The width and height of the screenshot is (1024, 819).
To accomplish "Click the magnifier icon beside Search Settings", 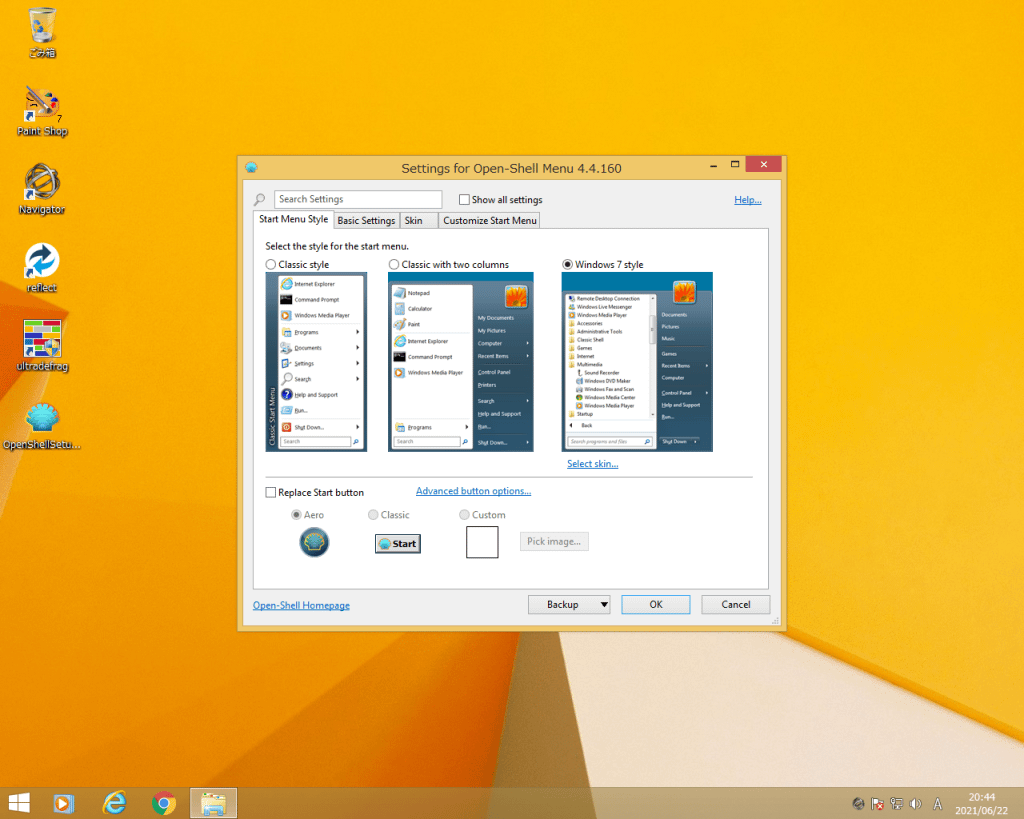I will [x=260, y=199].
